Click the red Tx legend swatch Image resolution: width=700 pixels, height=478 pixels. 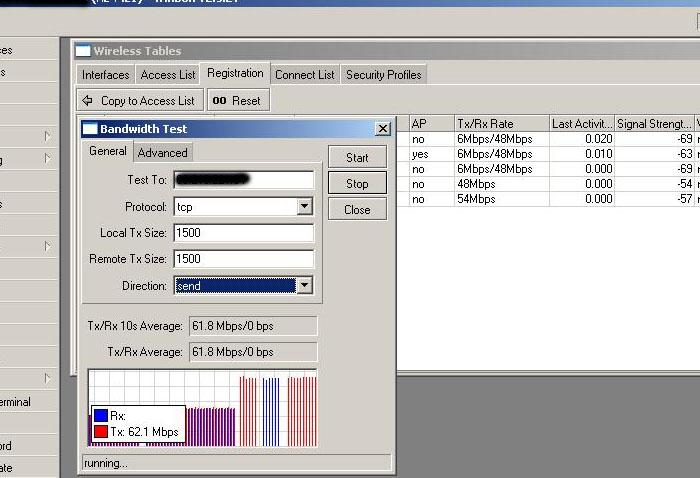(x=101, y=431)
